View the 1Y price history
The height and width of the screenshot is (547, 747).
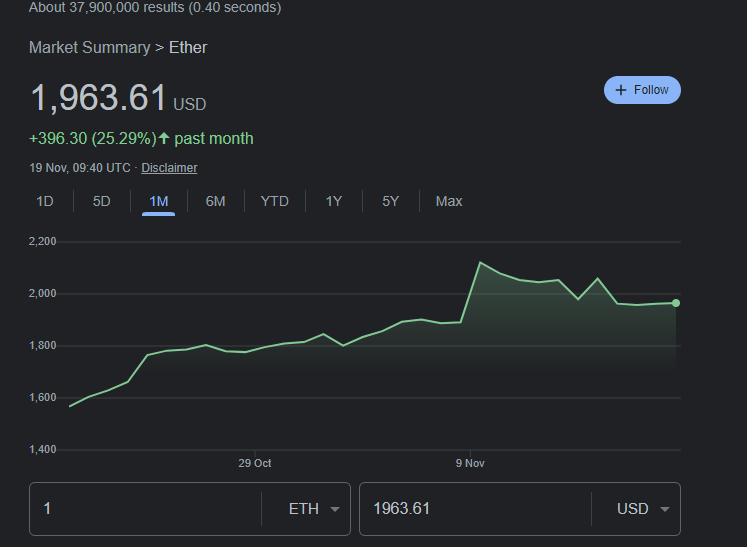pos(333,201)
